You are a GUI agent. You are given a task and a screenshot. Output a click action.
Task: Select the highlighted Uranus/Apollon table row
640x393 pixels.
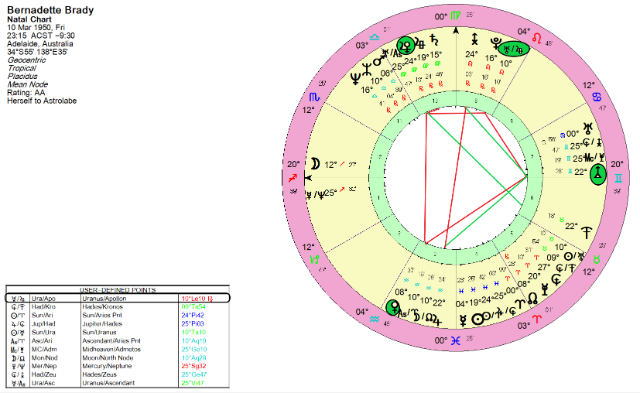[118, 298]
